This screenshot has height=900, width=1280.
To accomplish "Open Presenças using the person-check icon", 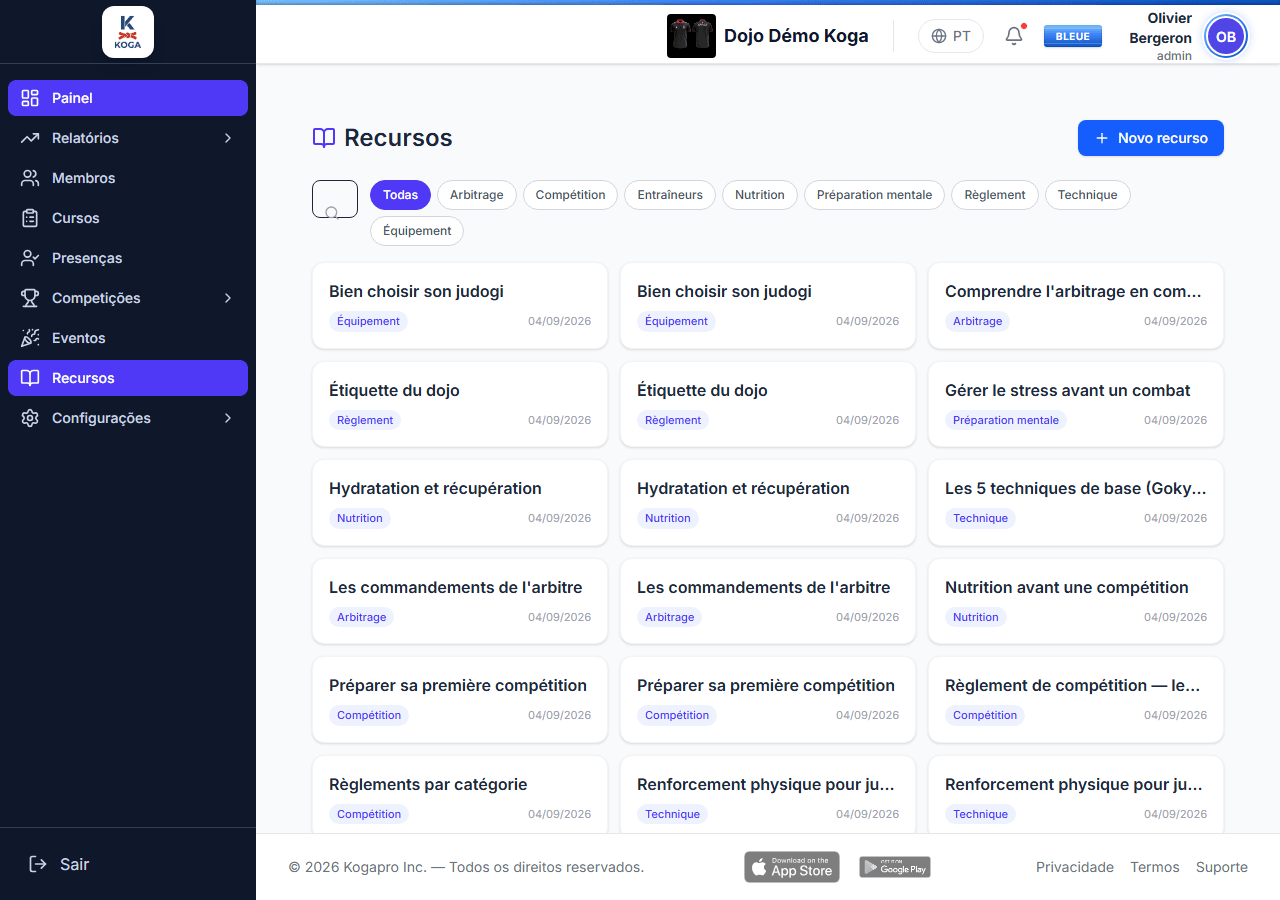I will pos(30,258).
